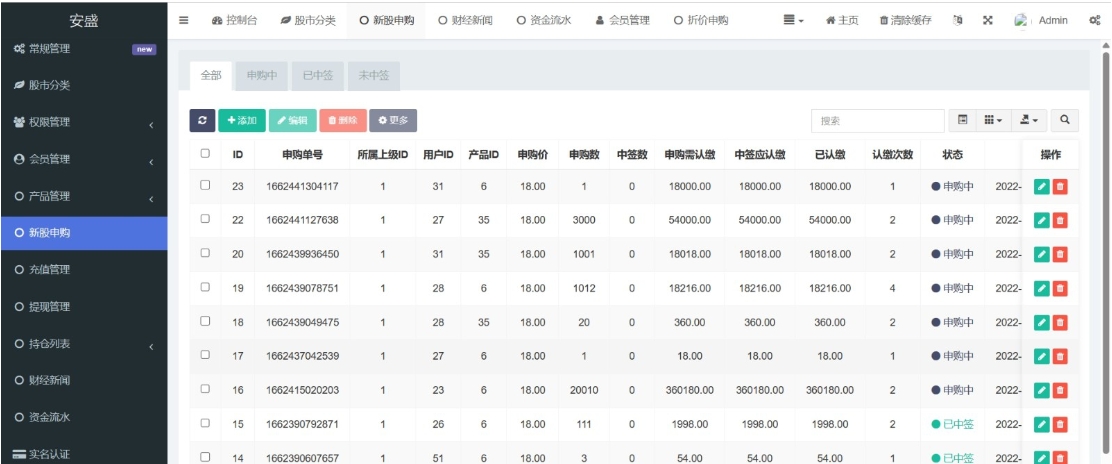Click the green edit icon for row ID 23
The width and height of the screenshot is (1112, 464).
click(1041, 187)
